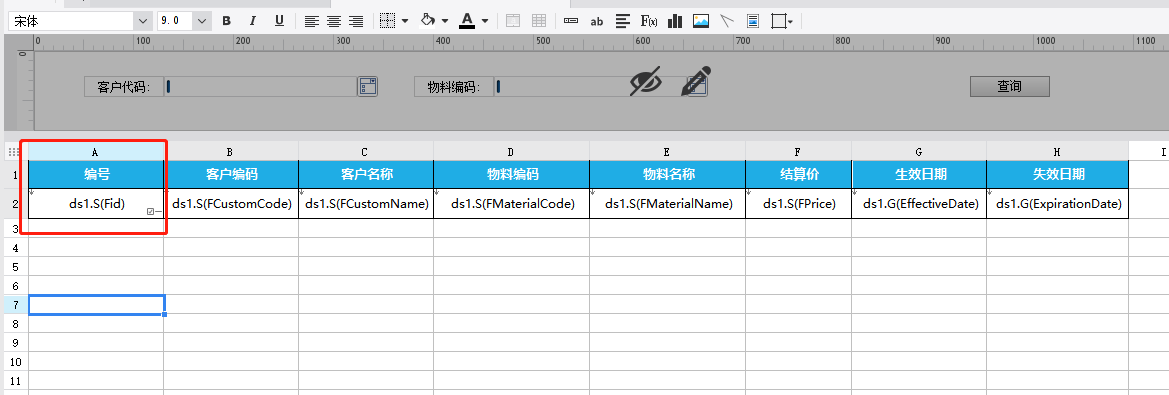Align cell text right
This screenshot has width=1169, height=395.
[356, 21]
